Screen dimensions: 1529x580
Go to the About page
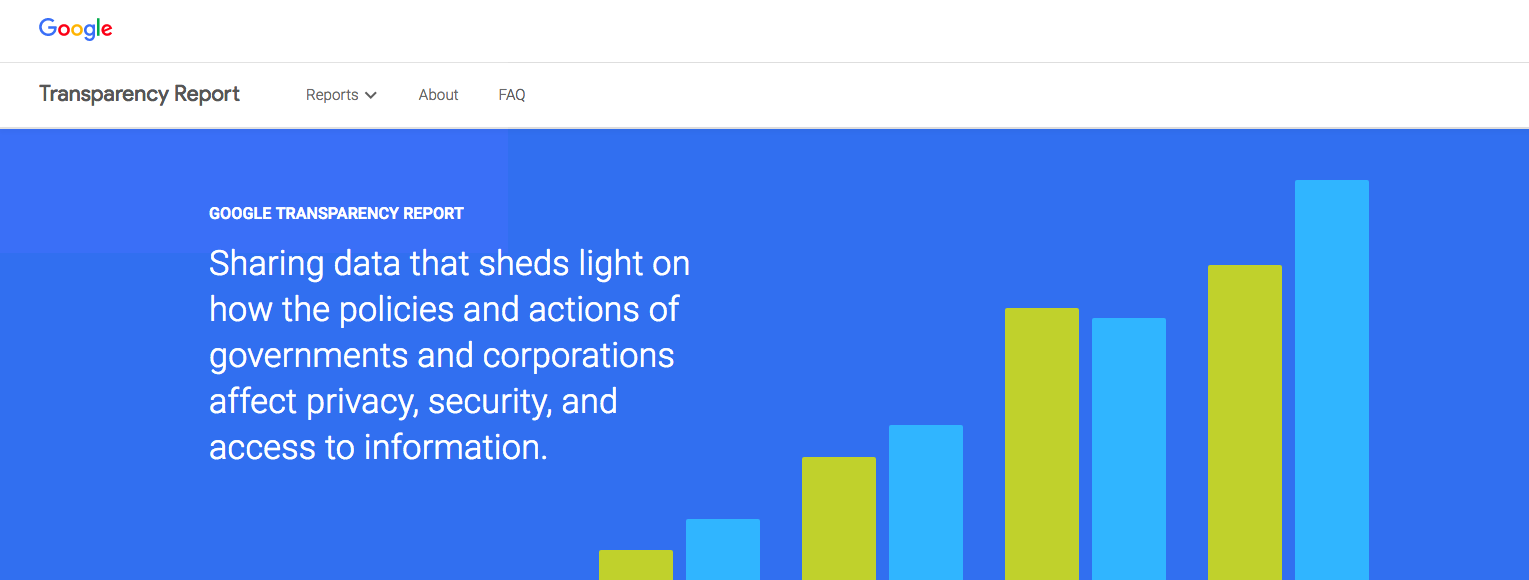pos(438,95)
